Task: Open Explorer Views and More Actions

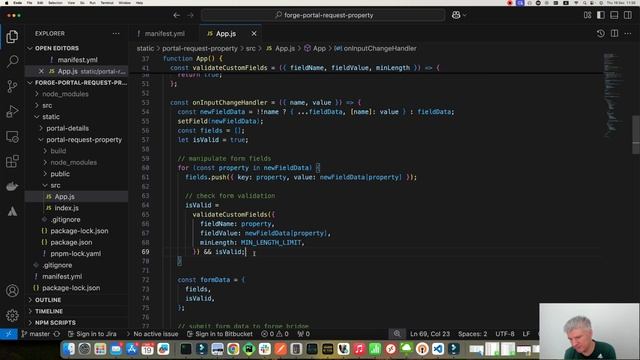Action: tap(116, 33)
